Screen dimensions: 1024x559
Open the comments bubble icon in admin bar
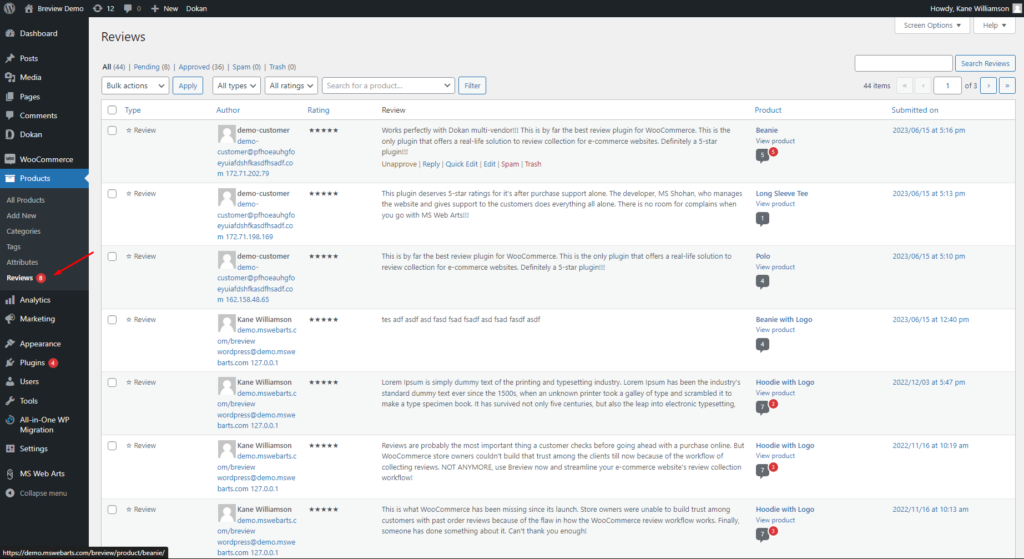128,8
